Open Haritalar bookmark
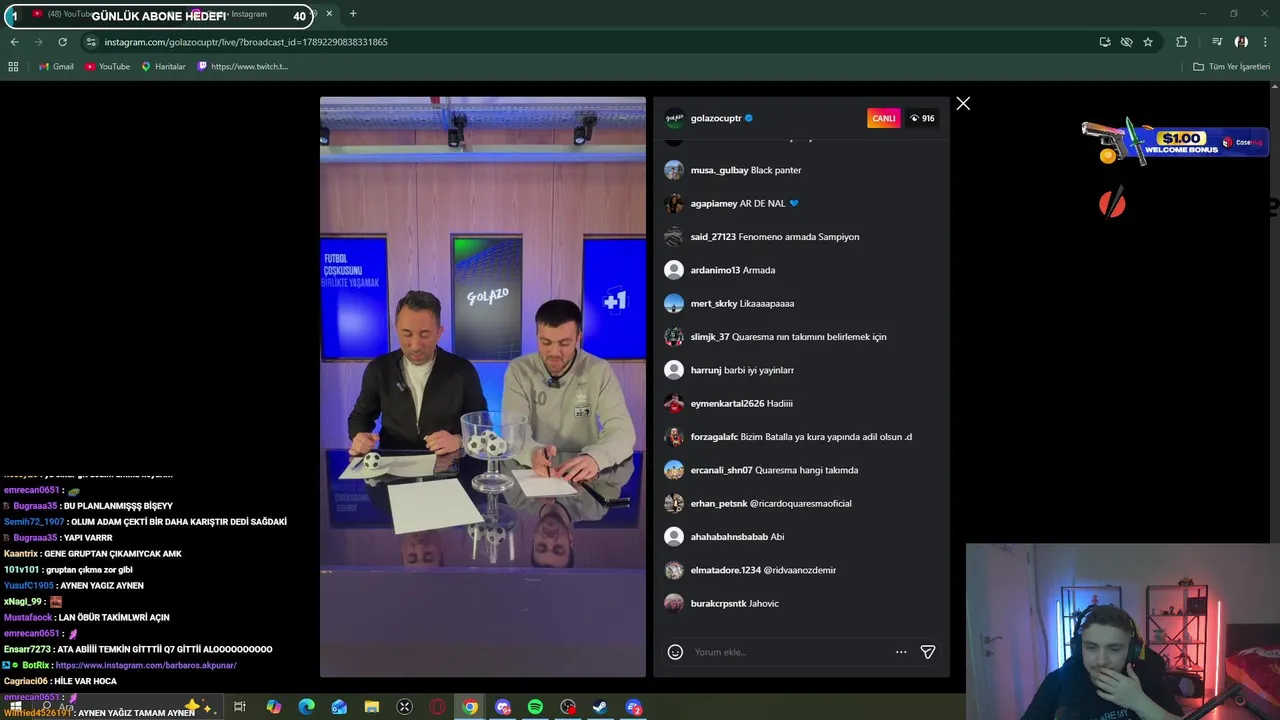This screenshot has height=720, width=1280. coord(163,67)
